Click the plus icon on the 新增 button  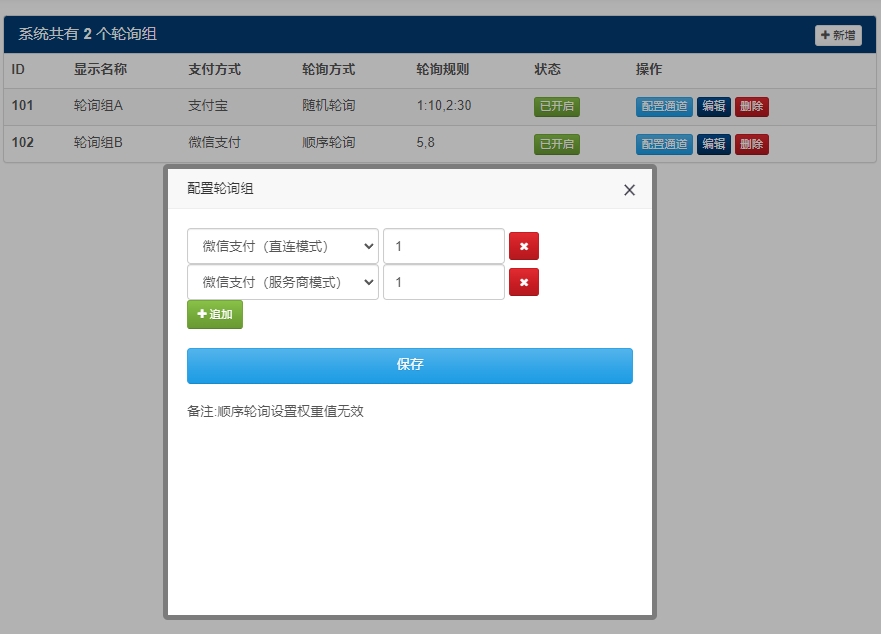(826, 35)
